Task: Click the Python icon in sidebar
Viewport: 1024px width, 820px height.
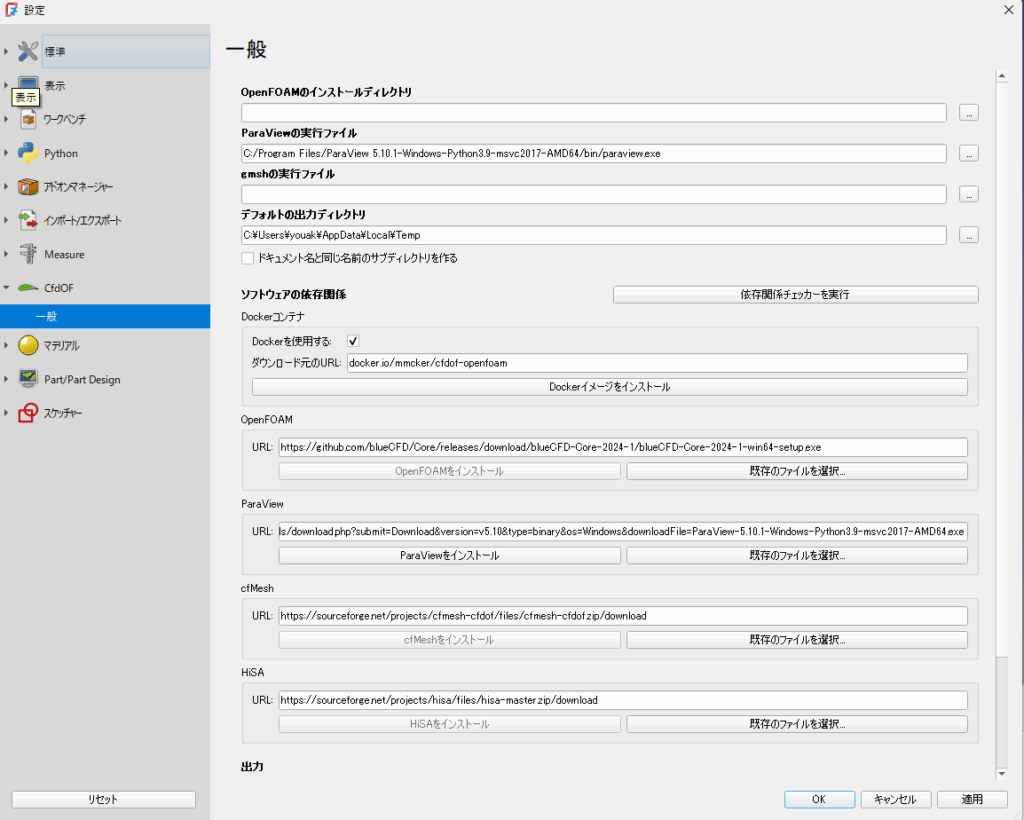Action: [28, 153]
